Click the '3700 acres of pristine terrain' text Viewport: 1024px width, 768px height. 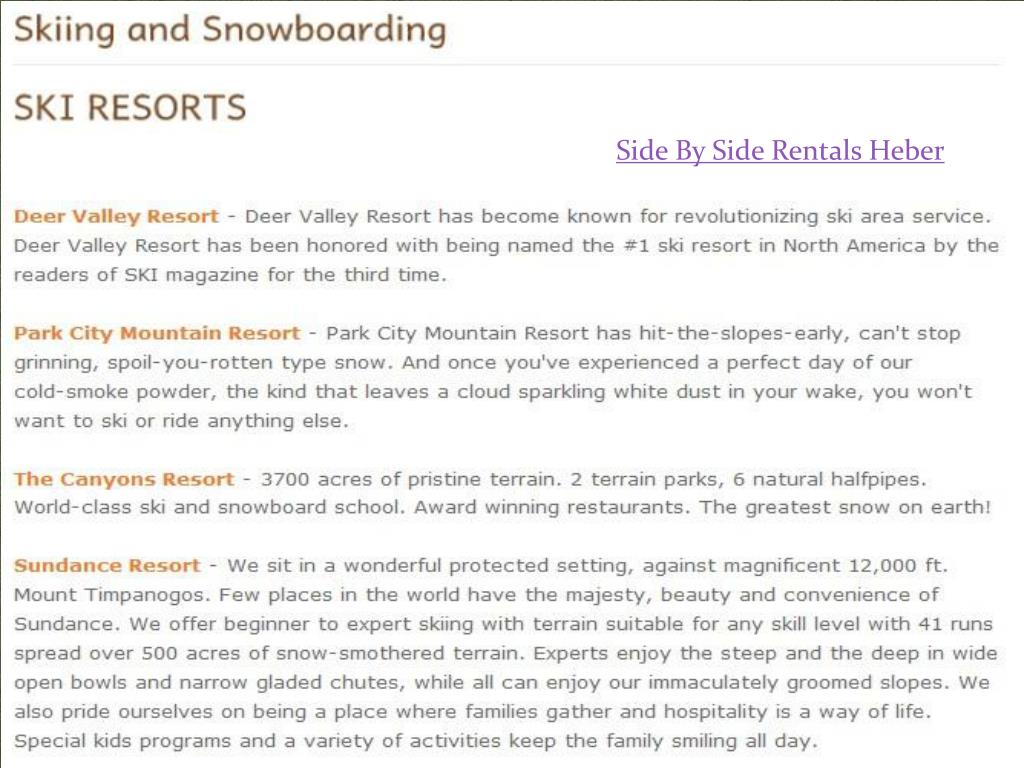coord(411,479)
